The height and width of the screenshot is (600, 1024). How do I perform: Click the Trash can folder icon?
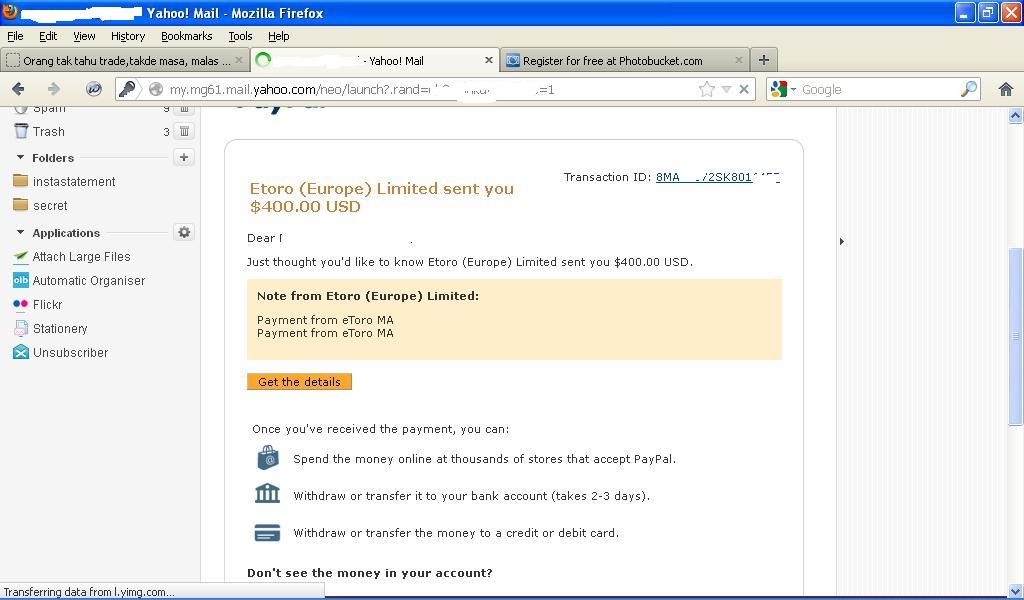pyautogui.click(x=21, y=131)
